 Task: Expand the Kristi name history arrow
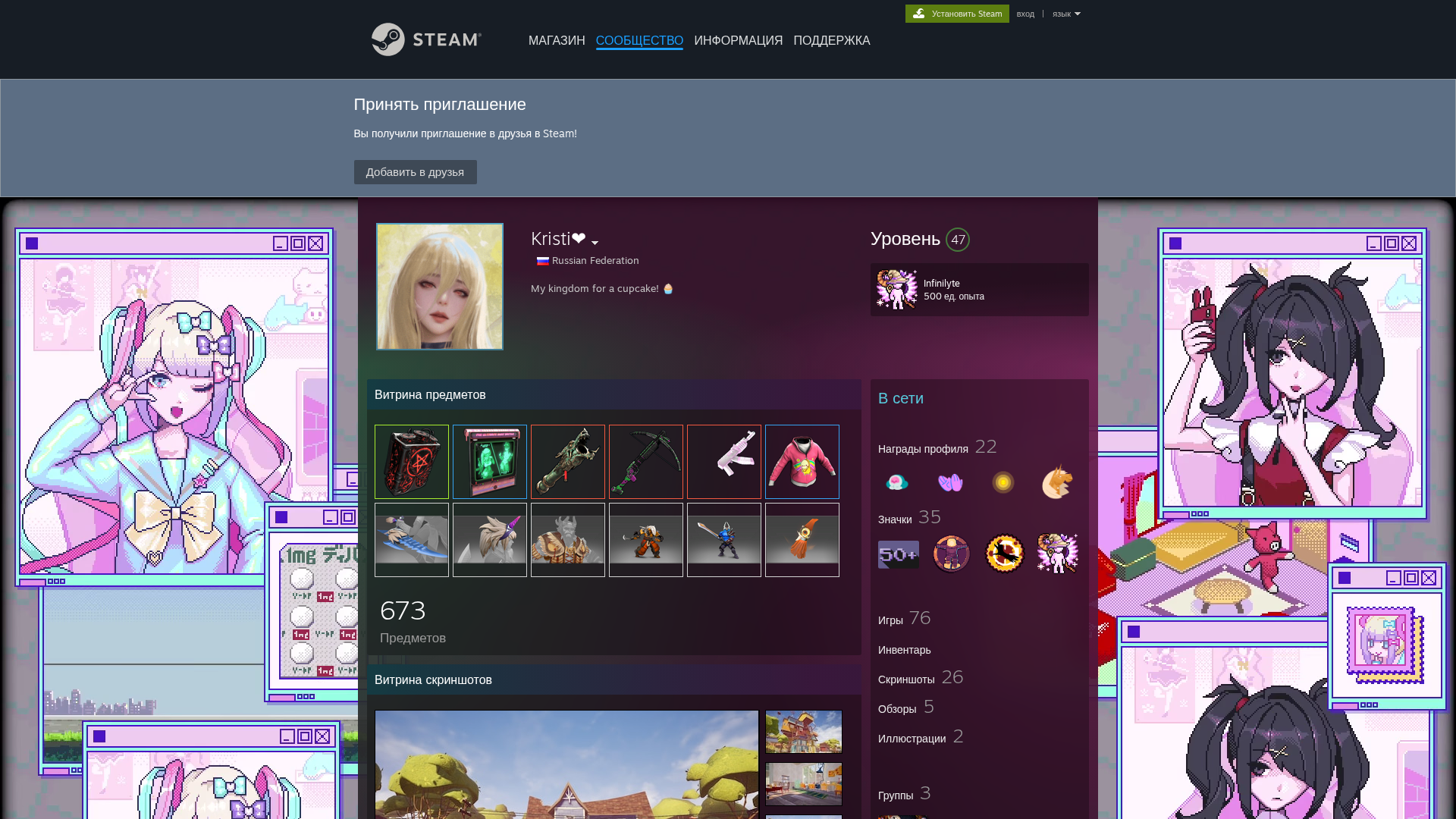595,243
